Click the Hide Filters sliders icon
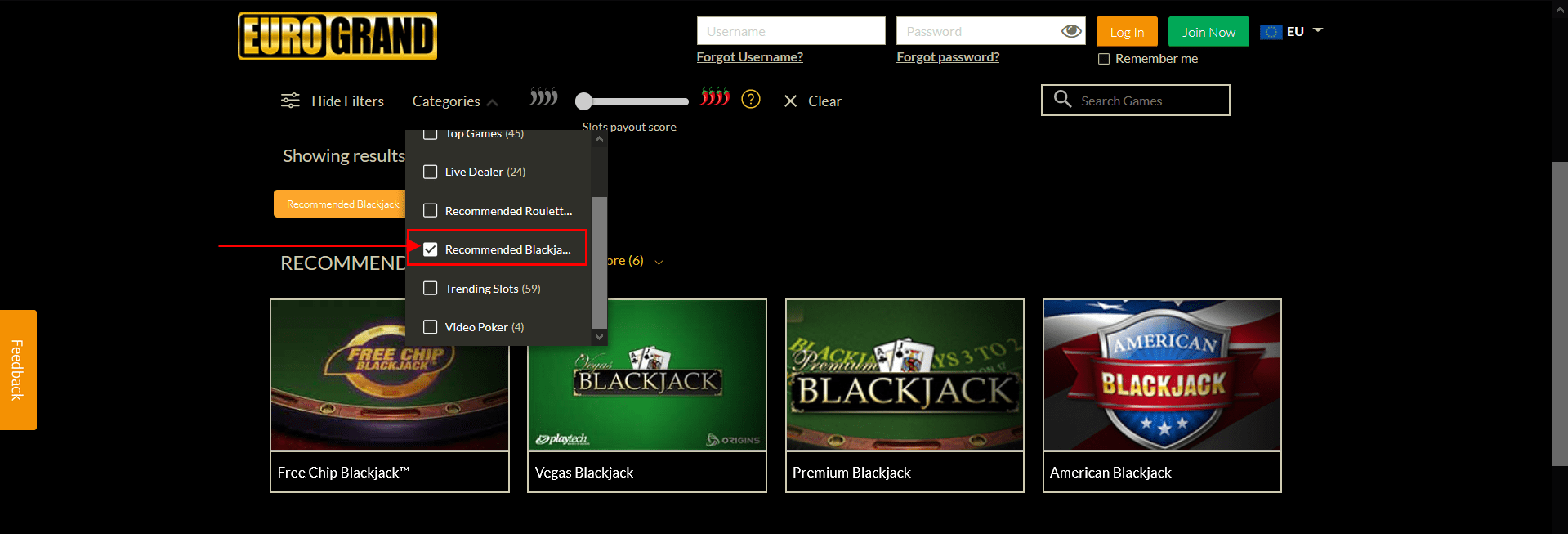The height and width of the screenshot is (534, 1568). point(290,101)
